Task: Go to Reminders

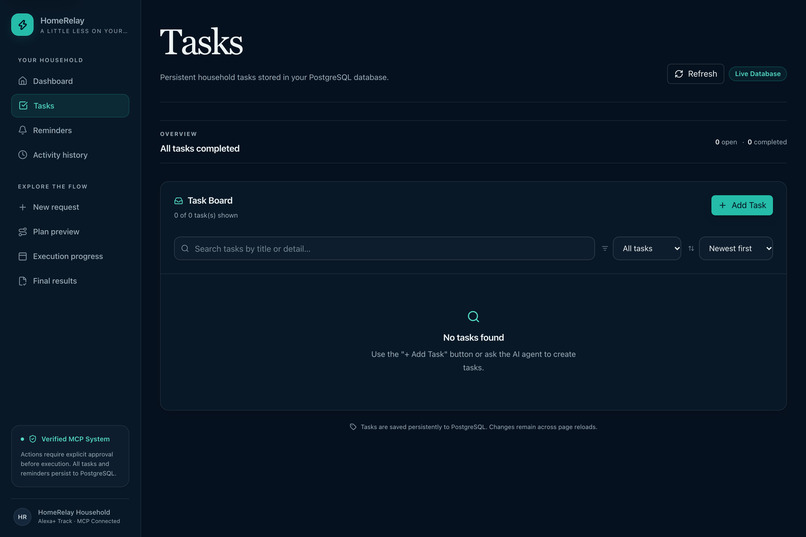Action: tap(70, 130)
